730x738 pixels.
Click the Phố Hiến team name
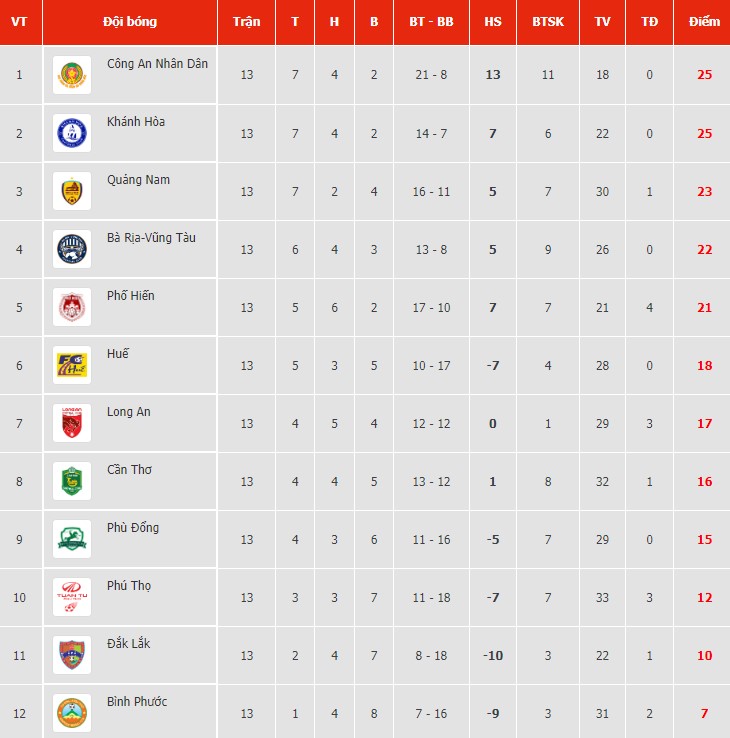(130, 296)
